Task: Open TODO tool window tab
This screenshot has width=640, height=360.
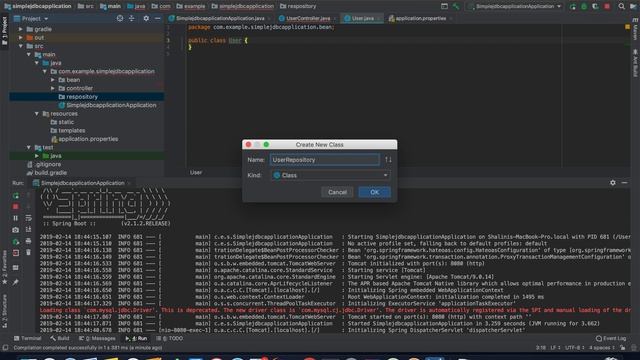Action: click(x=170, y=338)
